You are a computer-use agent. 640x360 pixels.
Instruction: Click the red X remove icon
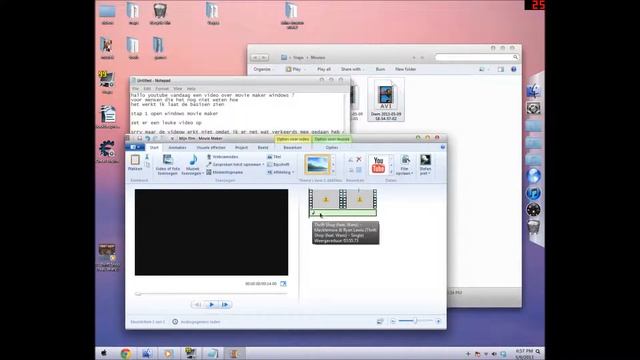[359, 159]
